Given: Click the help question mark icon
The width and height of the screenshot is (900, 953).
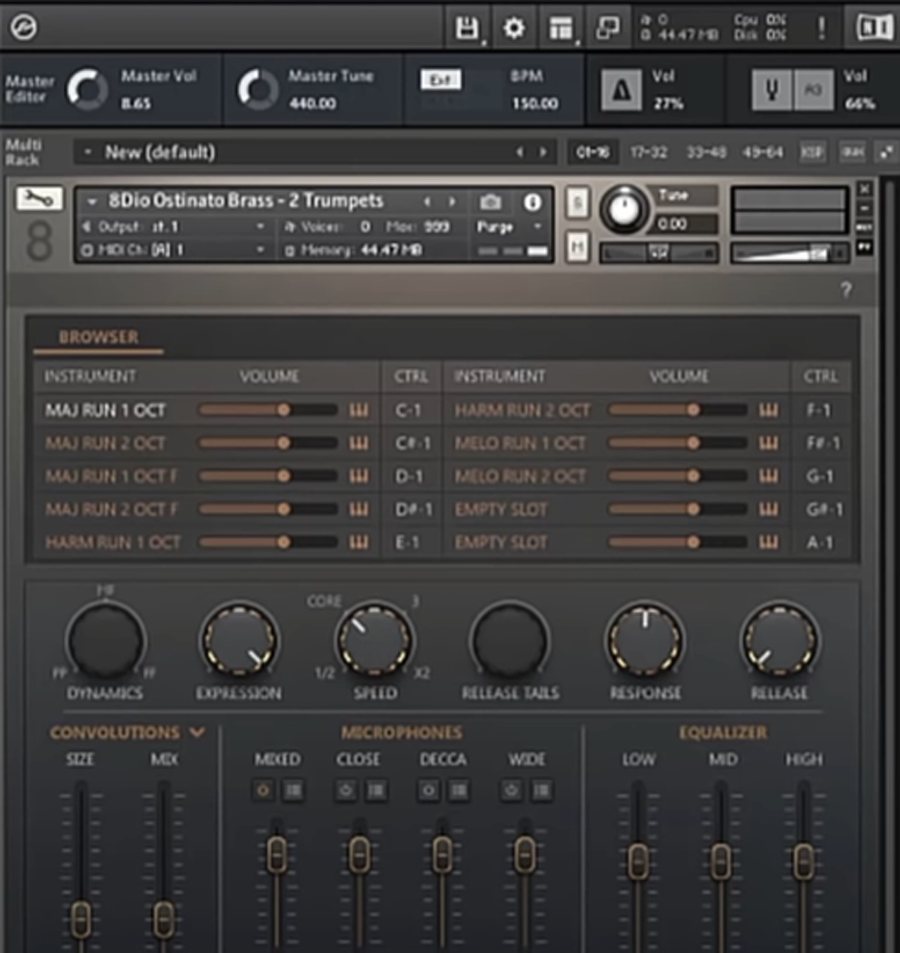Looking at the screenshot, I should 846,290.
